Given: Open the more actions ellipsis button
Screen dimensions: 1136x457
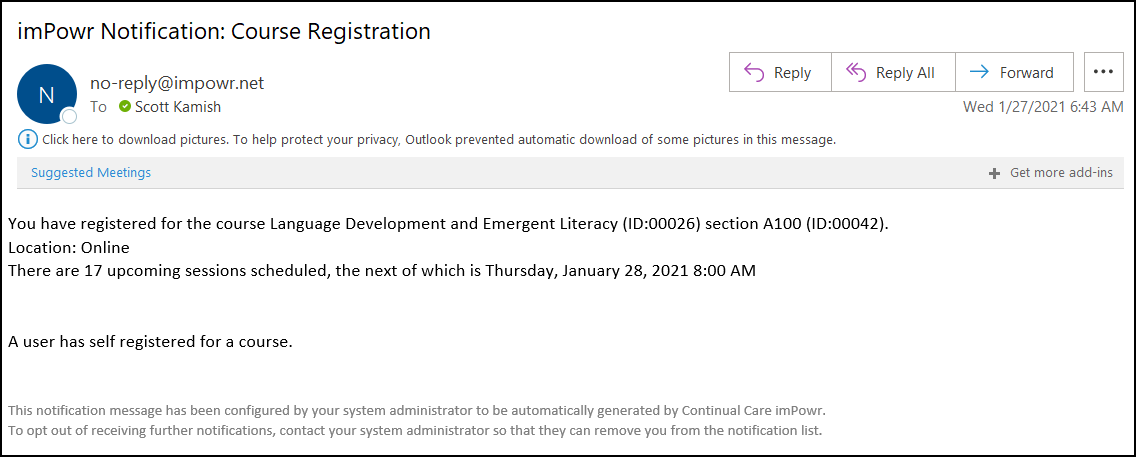Looking at the screenshot, I should (1103, 72).
